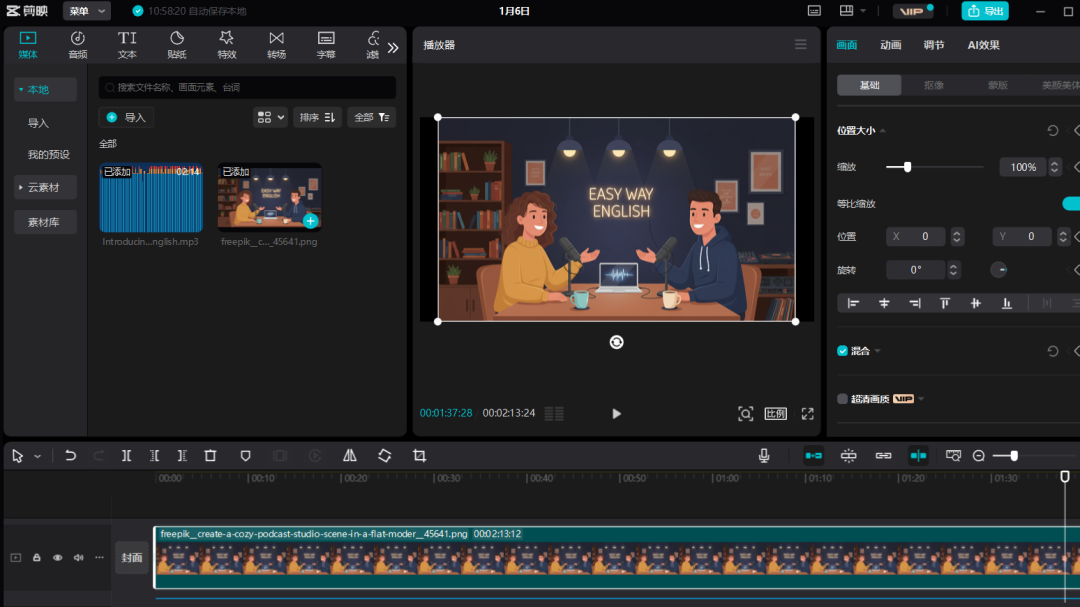Viewport: 1080px width, 607px height.
Task: Click the 导出 export button
Action: 985,11
